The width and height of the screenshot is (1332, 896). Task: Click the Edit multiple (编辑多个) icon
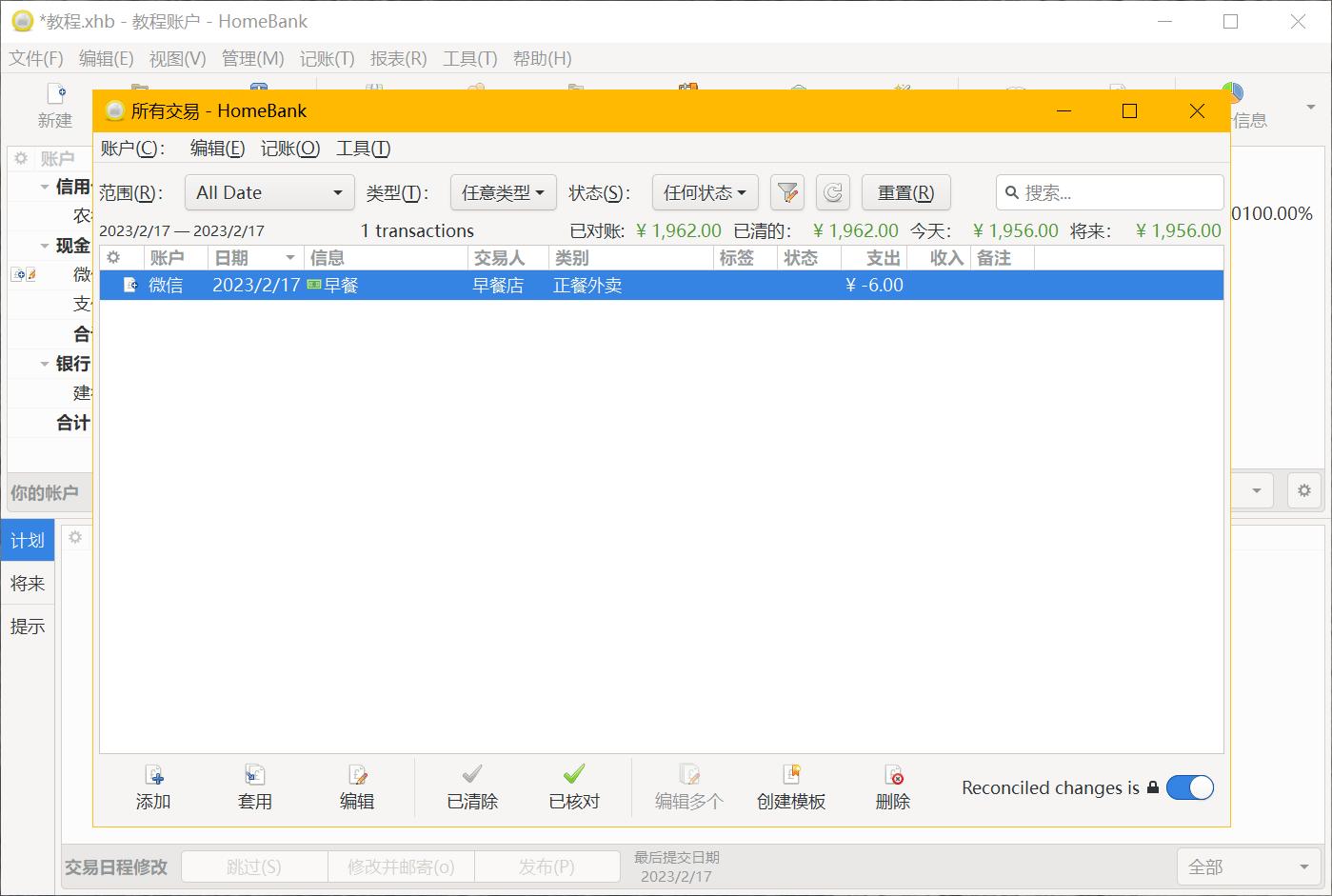(x=689, y=775)
